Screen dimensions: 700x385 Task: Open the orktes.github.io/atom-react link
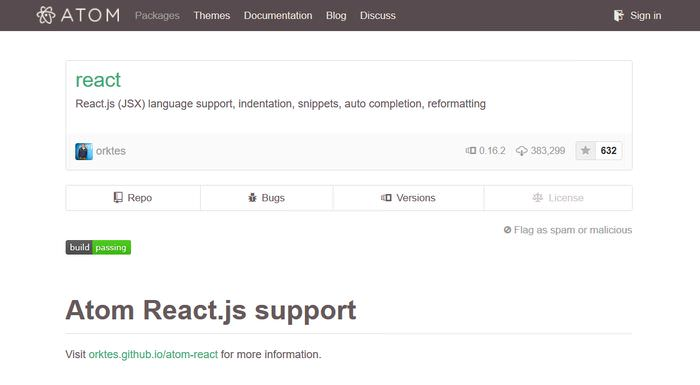click(x=153, y=355)
